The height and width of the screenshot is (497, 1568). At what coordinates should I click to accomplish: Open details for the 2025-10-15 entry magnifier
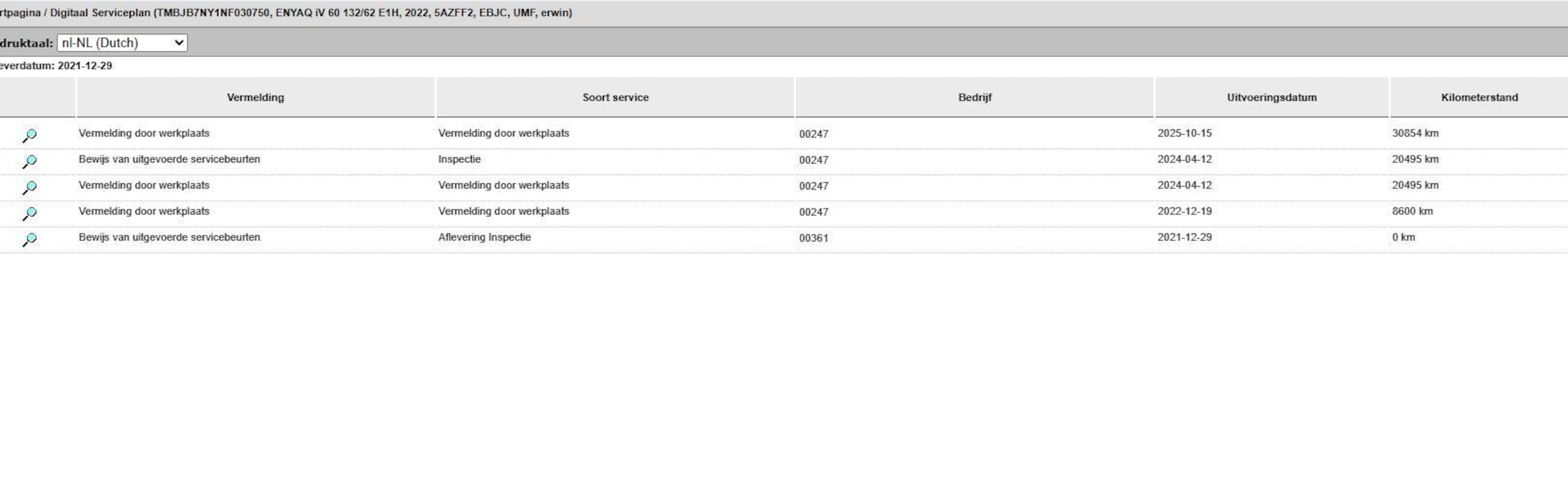pos(29,135)
